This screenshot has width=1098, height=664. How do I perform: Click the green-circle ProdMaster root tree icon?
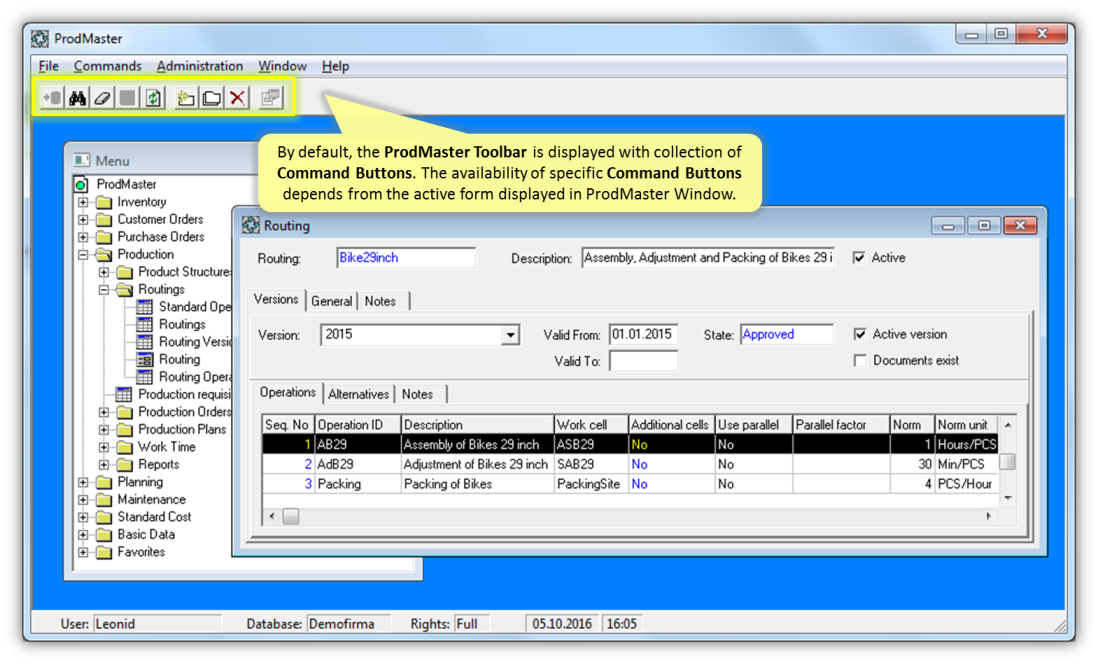[x=81, y=185]
